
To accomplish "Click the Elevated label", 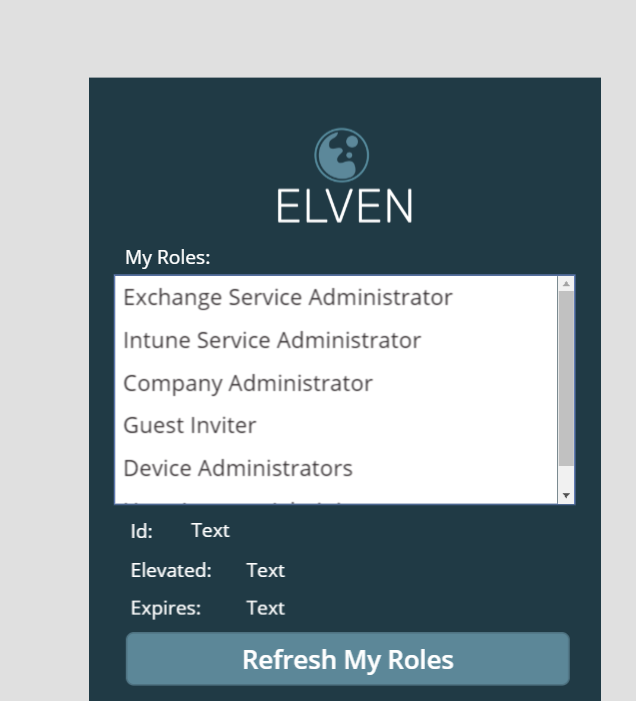I will point(171,570).
